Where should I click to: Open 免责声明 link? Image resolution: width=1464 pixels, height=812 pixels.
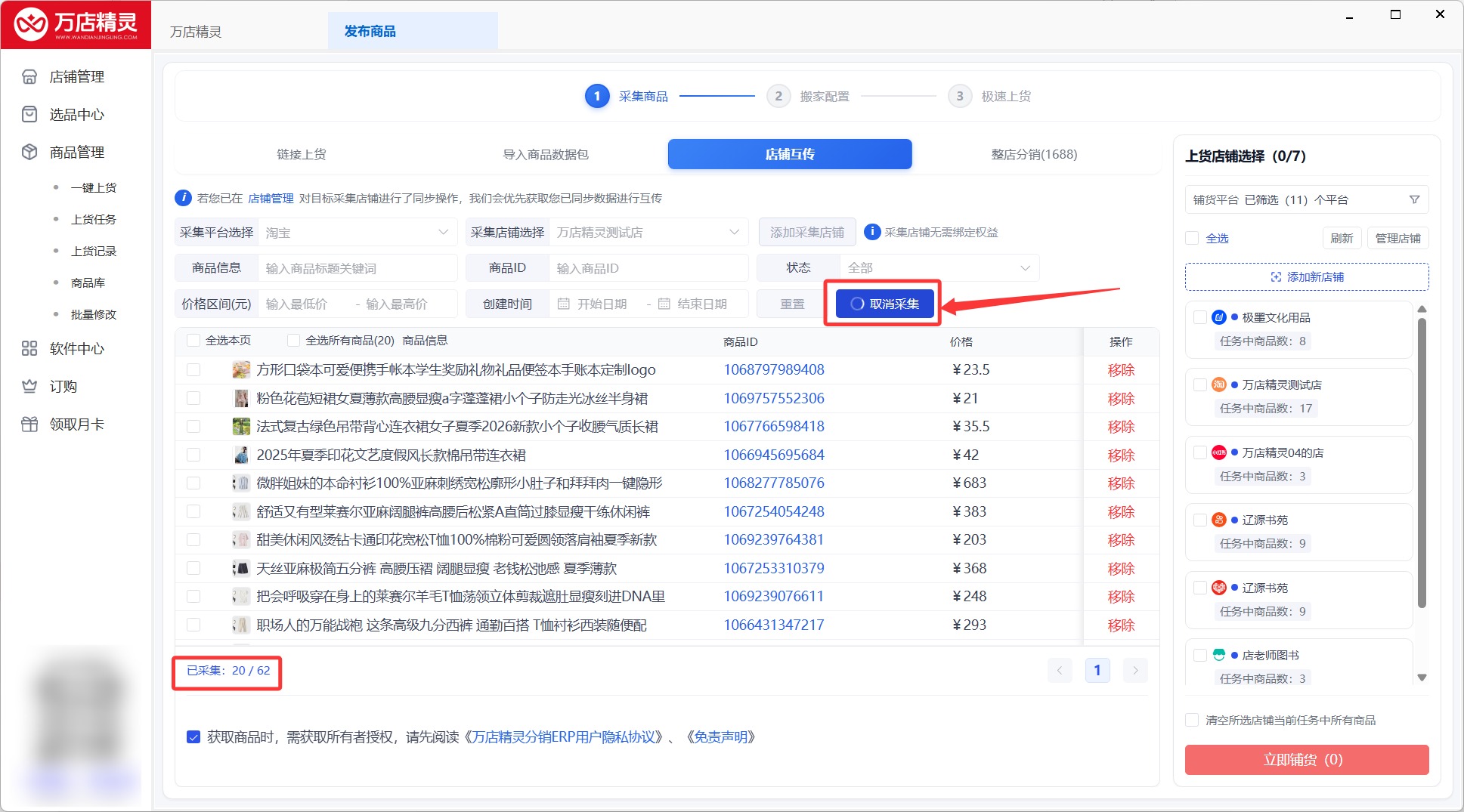tap(720, 736)
